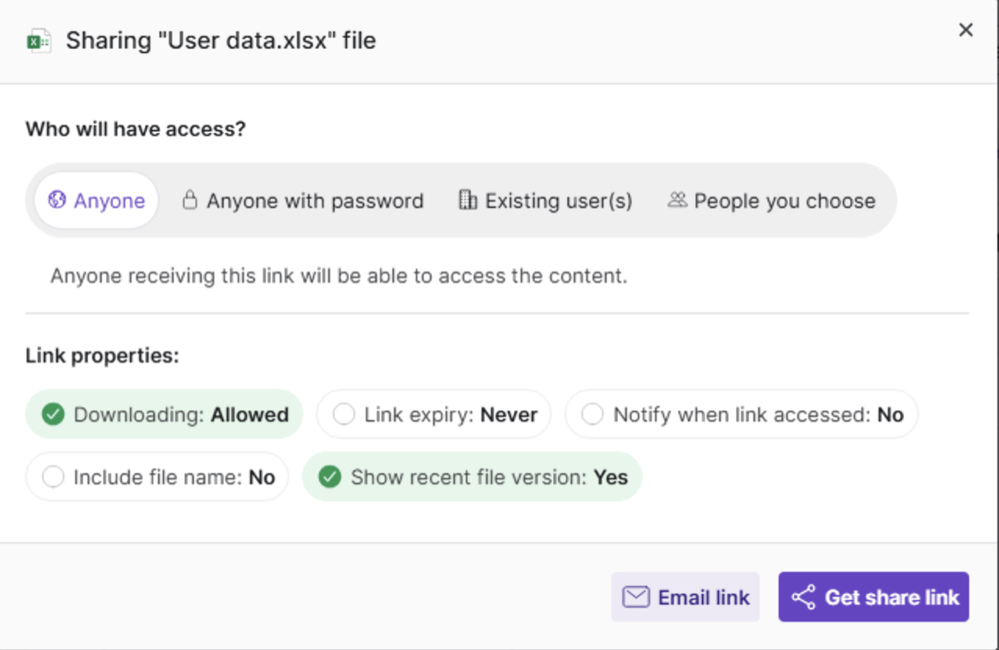This screenshot has width=999, height=650.
Task: Click the green checkmark next to Downloading
Action: [x=53, y=414]
